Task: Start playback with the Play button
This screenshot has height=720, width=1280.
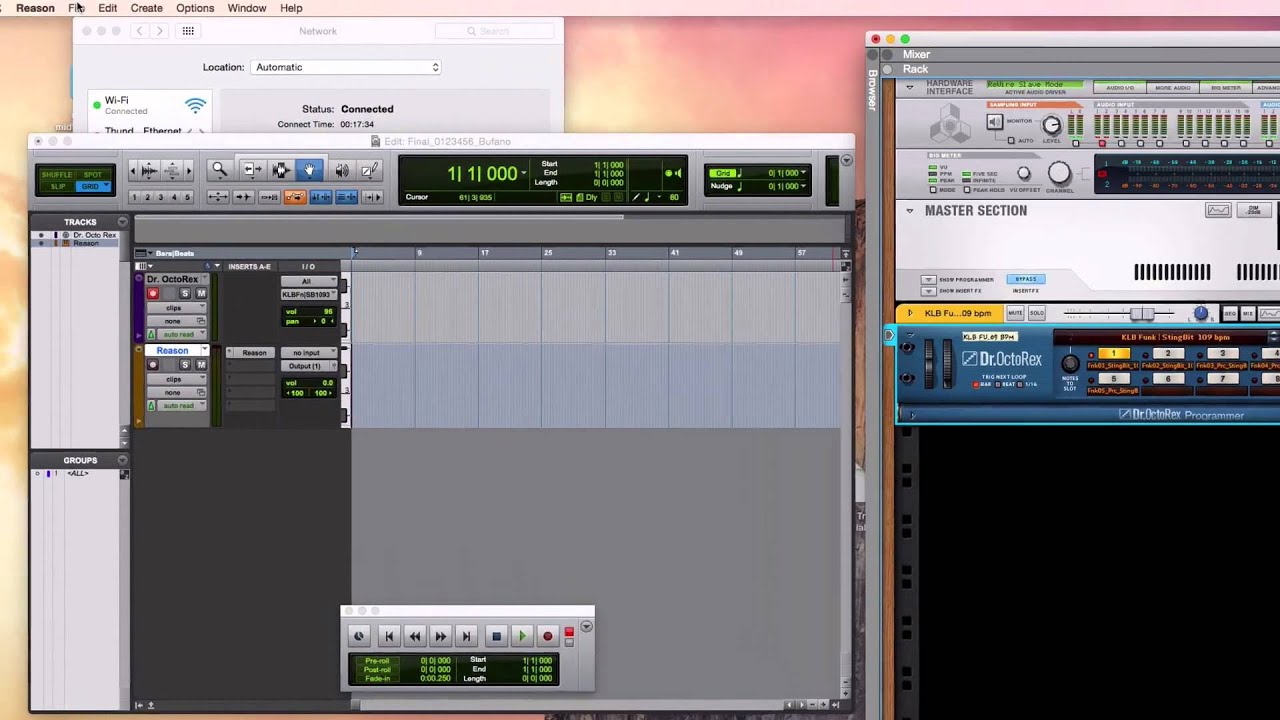Action: point(522,636)
